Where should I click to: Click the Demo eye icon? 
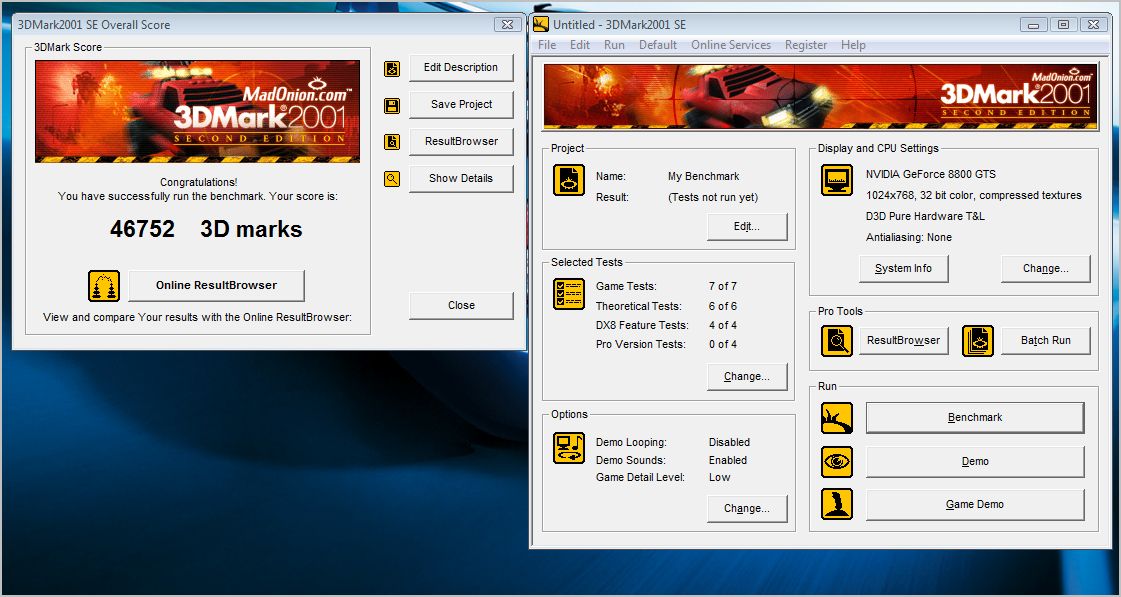[836, 462]
